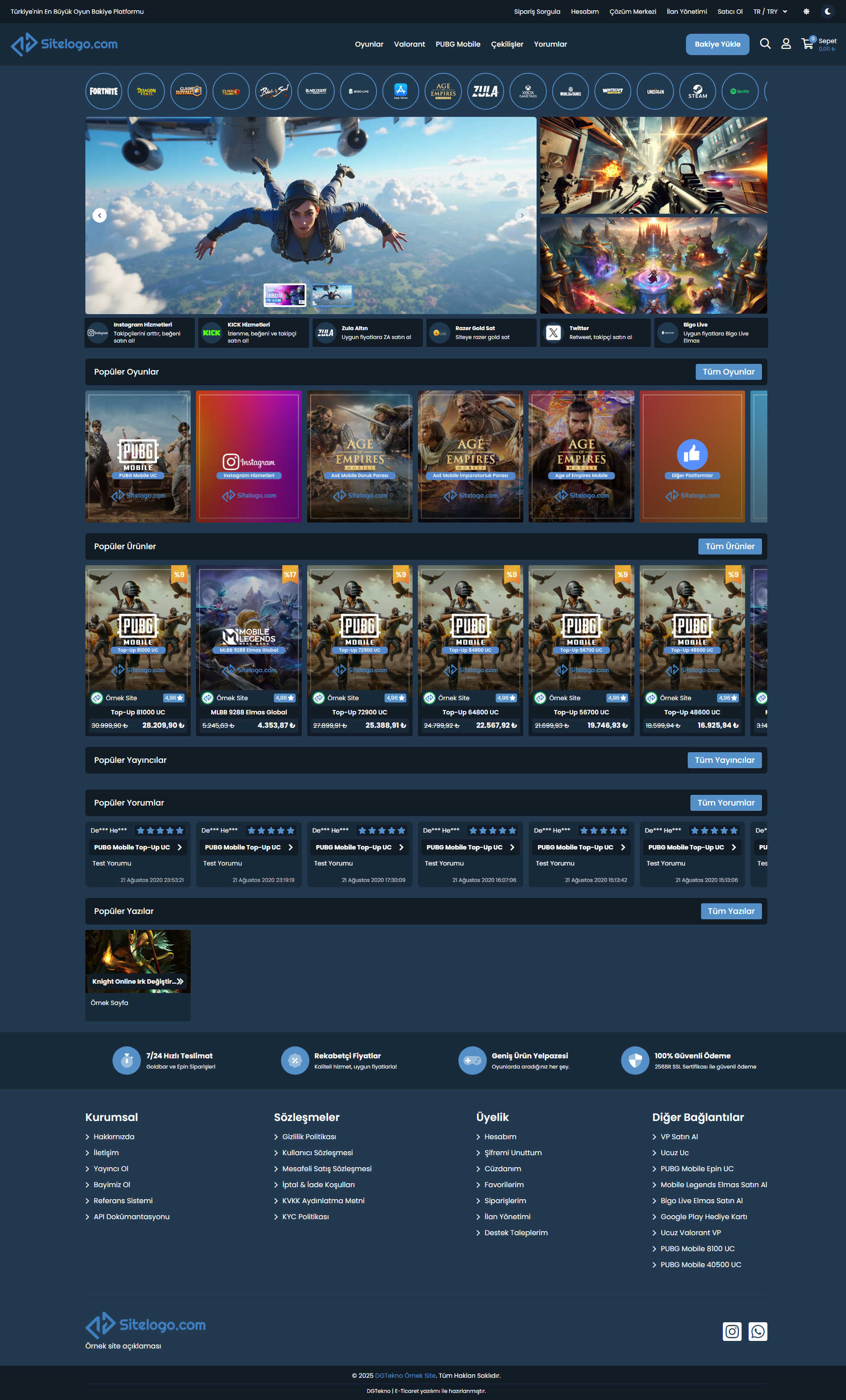Open the Top-Up 81000 UC product card
The image size is (846, 1400).
tap(138, 650)
